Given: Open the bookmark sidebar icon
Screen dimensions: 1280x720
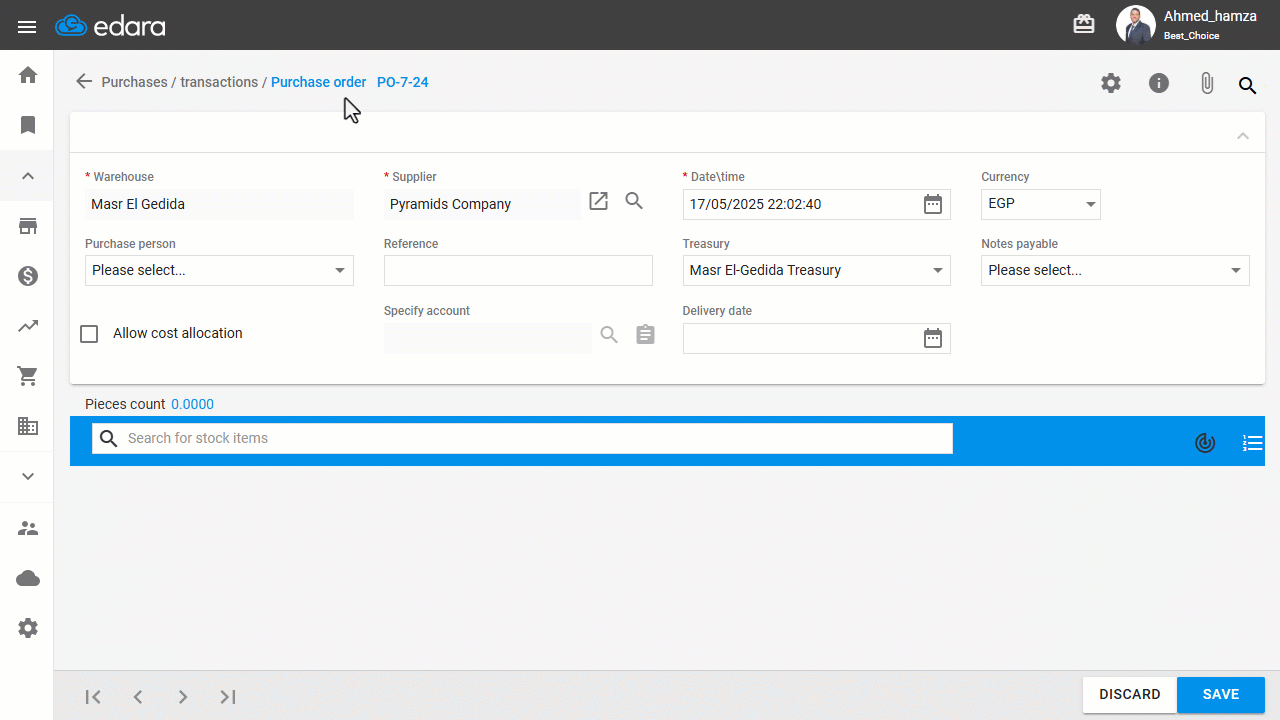Looking at the screenshot, I should [28, 125].
